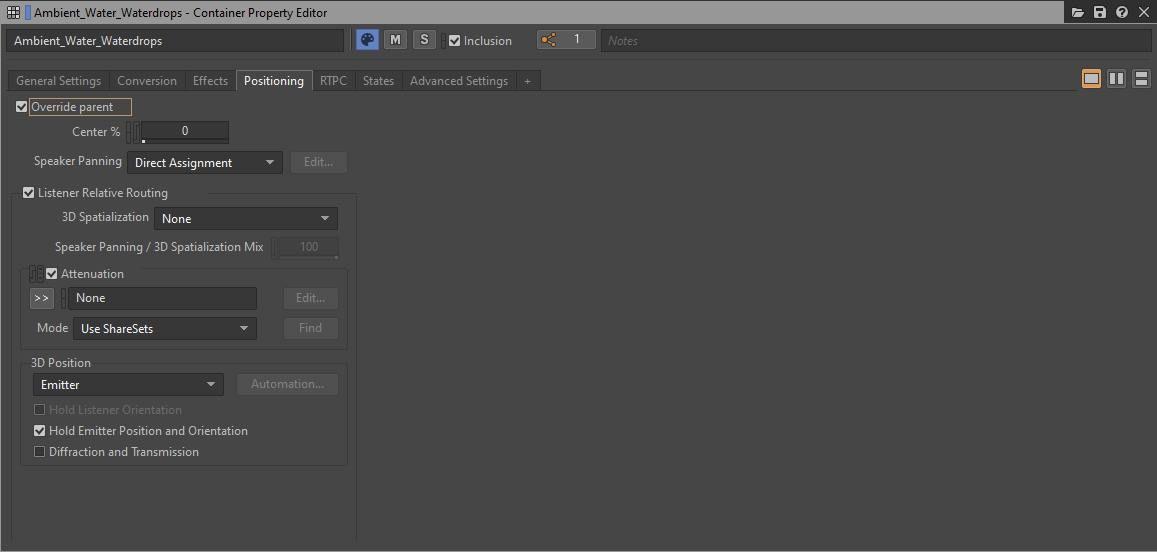Solo the container with the S button
This screenshot has width=1157, height=552.
point(424,40)
